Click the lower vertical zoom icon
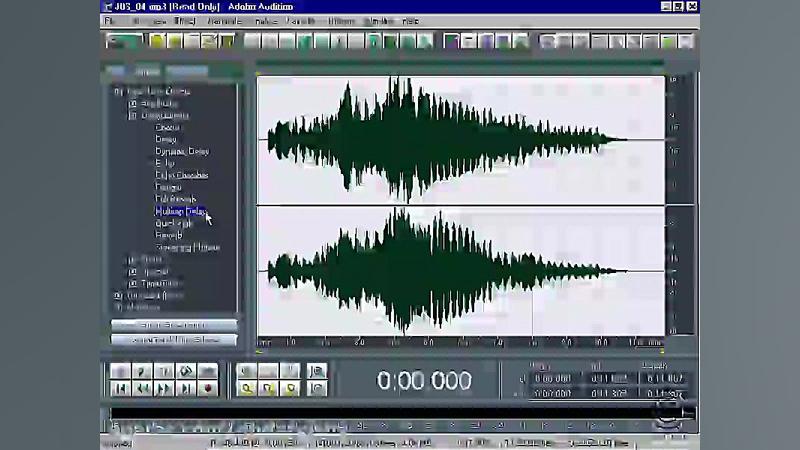Screen dimensions: 800x450 (316, 389)
